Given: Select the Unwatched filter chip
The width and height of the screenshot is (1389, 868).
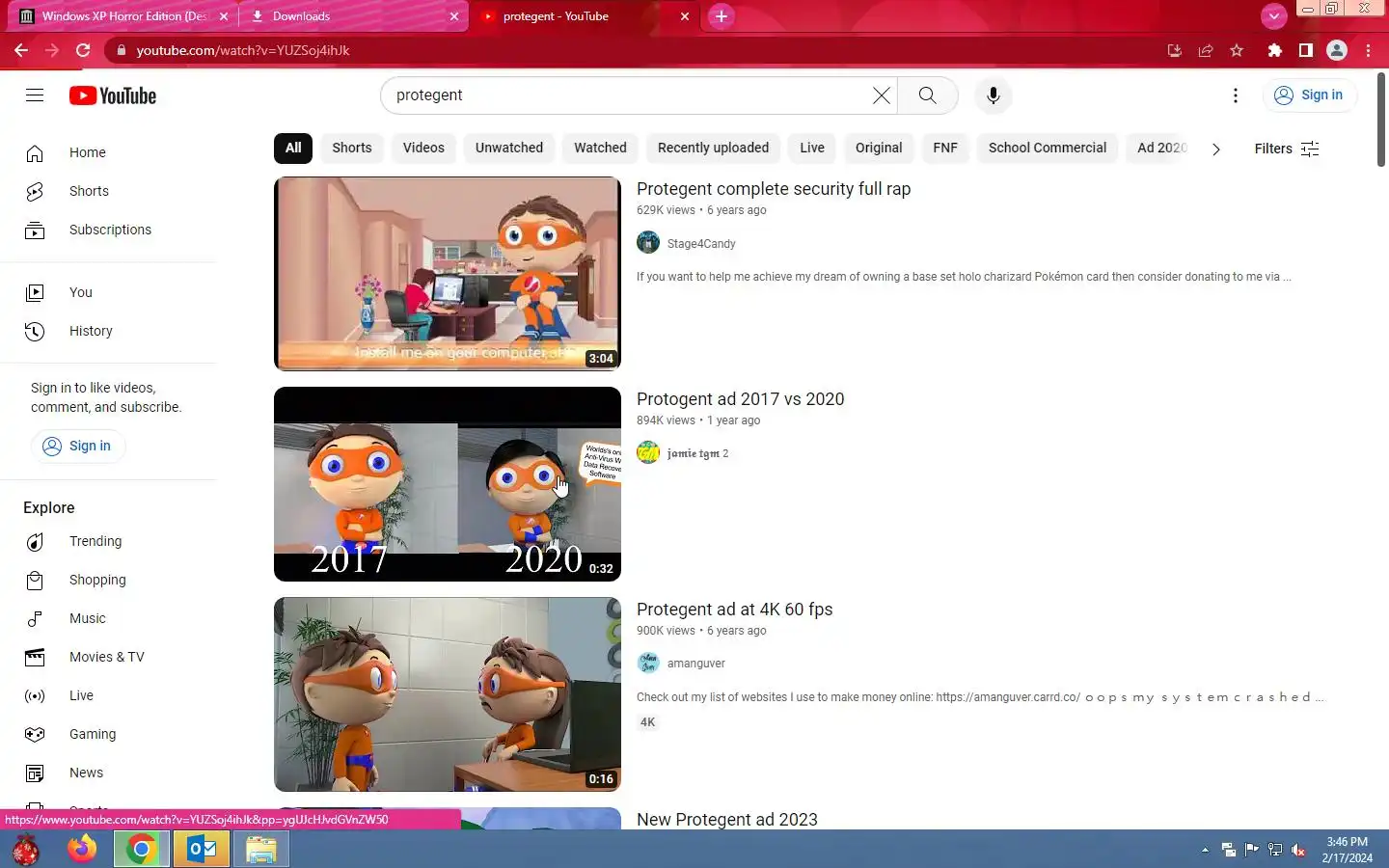Looking at the screenshot, I should [509, 148].
